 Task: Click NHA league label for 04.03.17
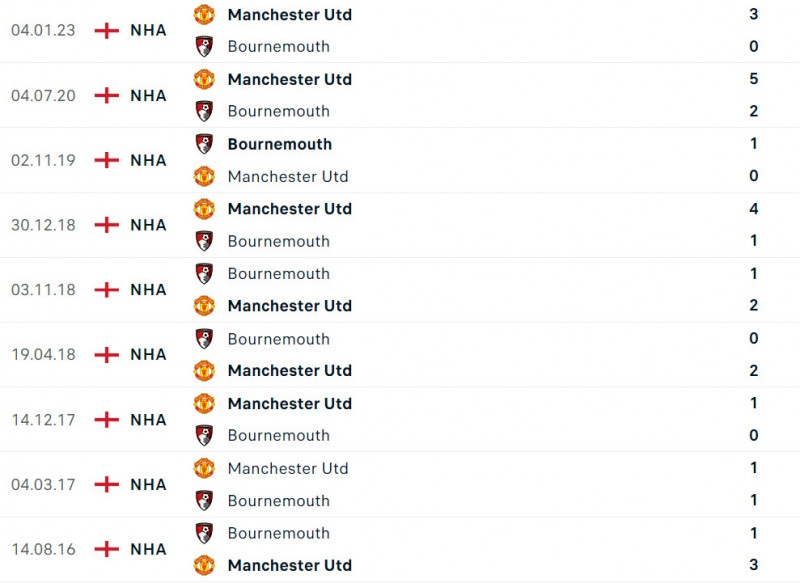click(x=148, y=484)
